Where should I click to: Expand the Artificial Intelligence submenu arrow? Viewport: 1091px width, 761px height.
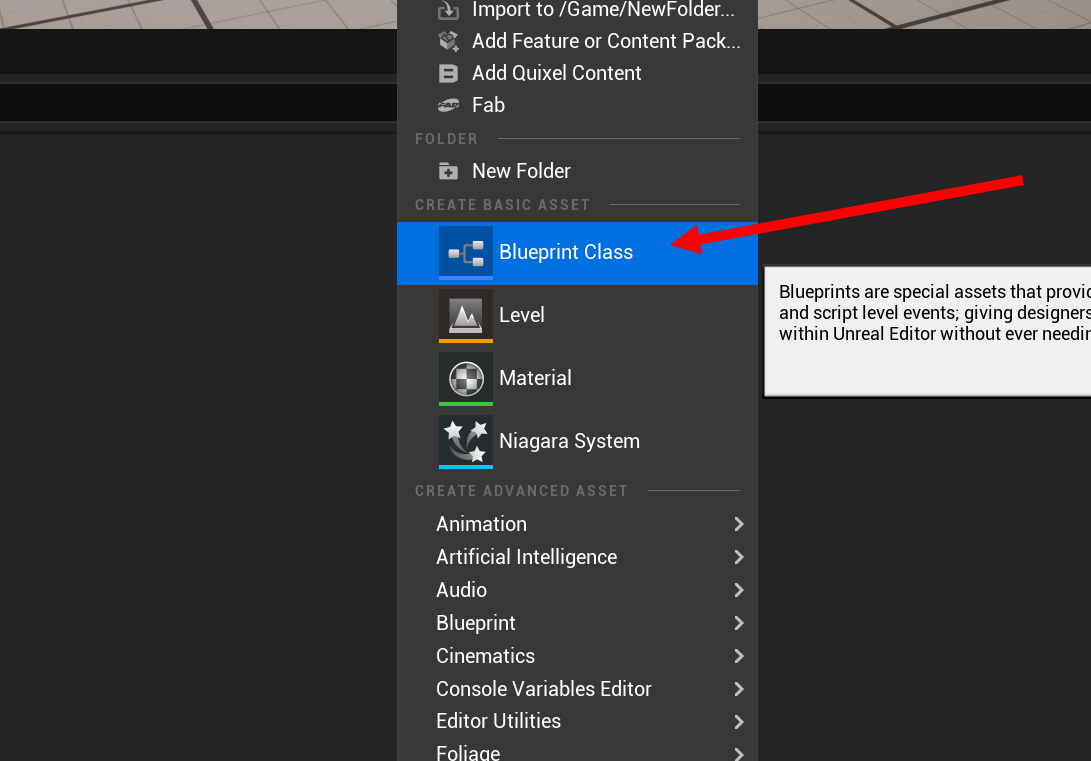(739, 557)
